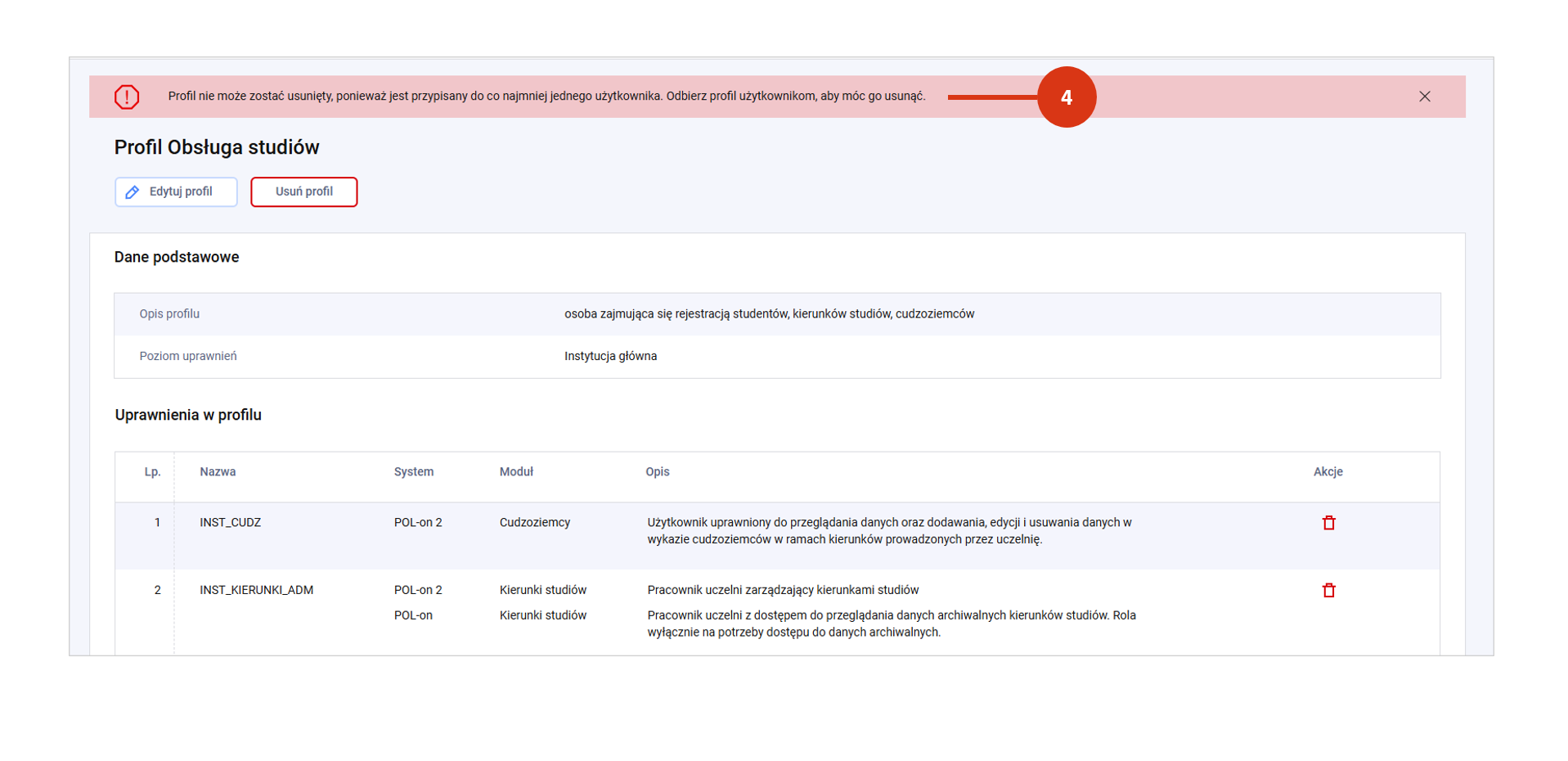Click the error message text in banner
Viewport: 1568px width, 761px height.
[546, 96]
